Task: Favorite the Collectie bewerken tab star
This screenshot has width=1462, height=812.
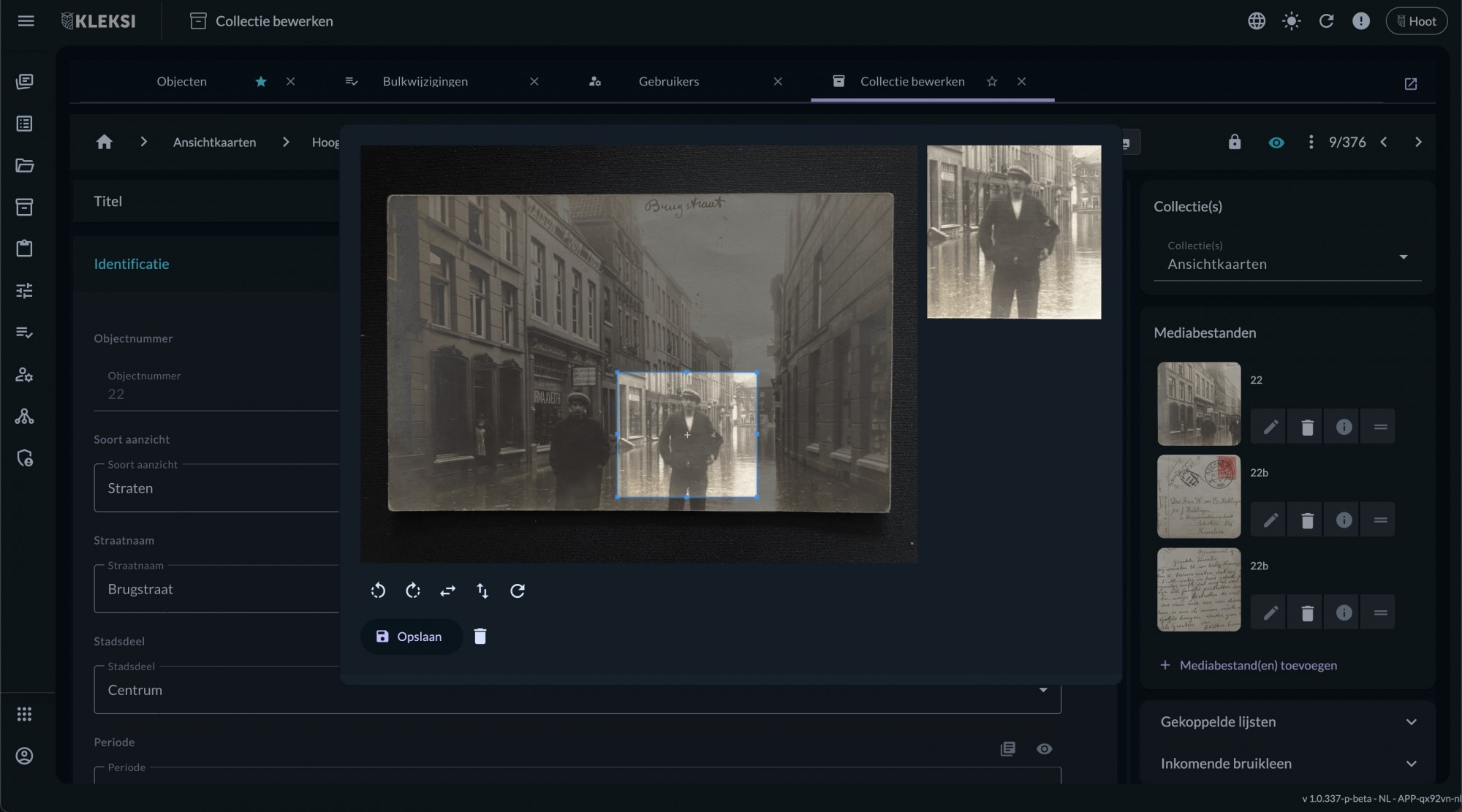Action: pos(992,81)
